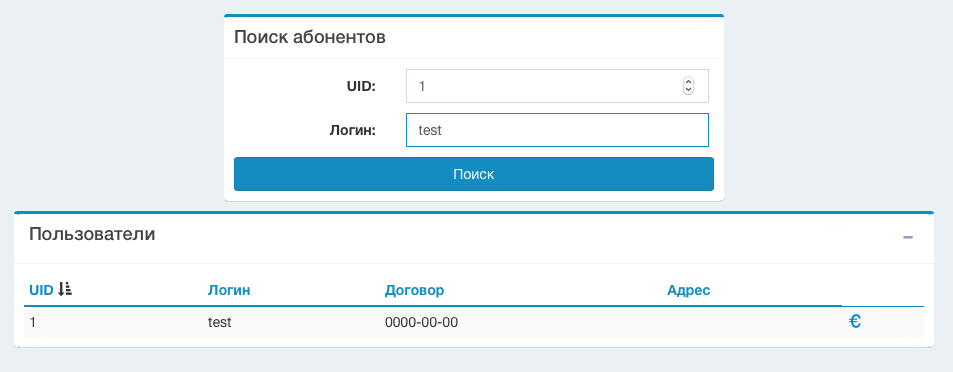953x372 pixels.
Task: Click into the Логин text field
Action: coord(557,130)
